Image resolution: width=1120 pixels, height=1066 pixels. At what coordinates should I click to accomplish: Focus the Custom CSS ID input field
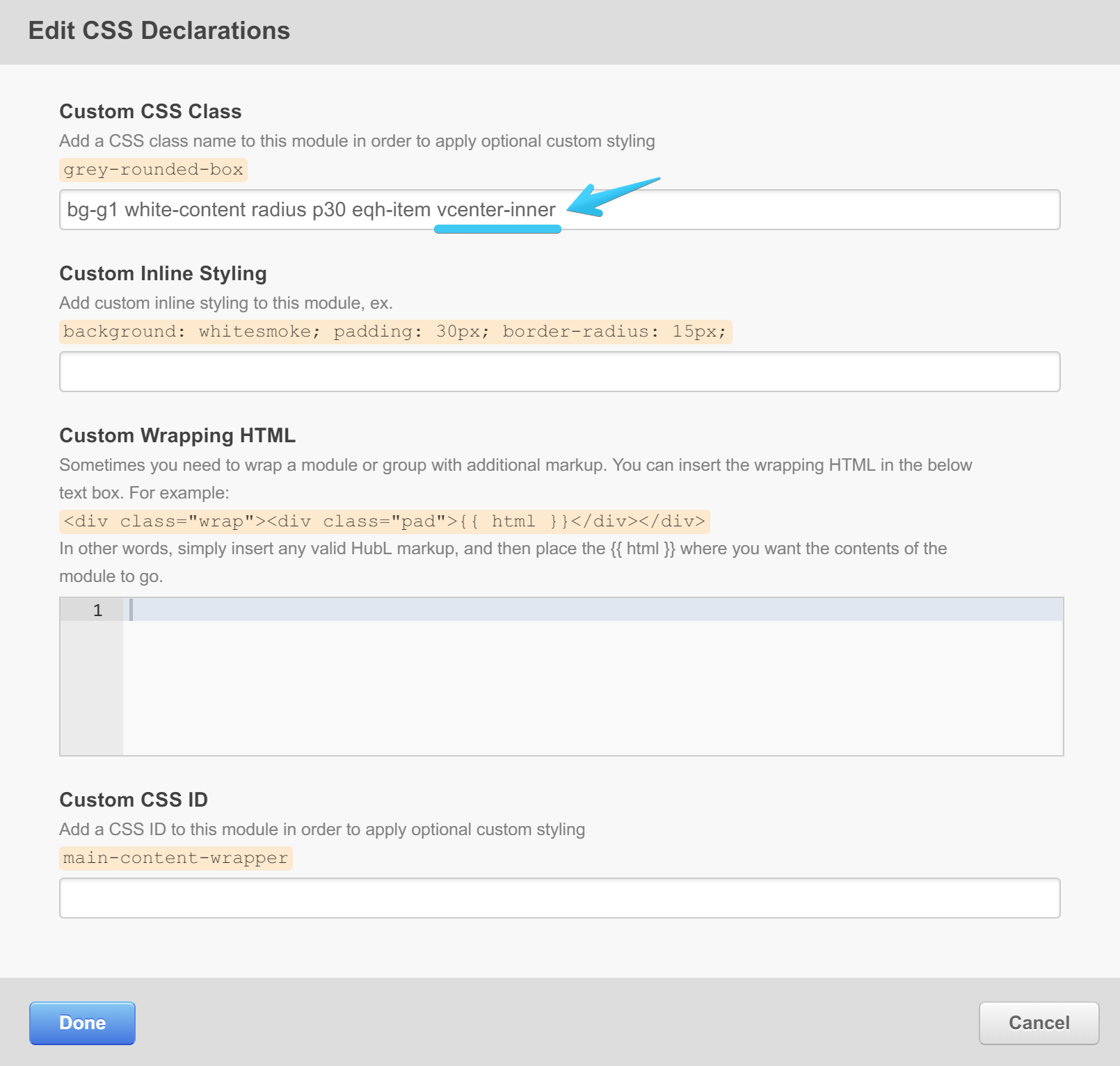[559, 898]
